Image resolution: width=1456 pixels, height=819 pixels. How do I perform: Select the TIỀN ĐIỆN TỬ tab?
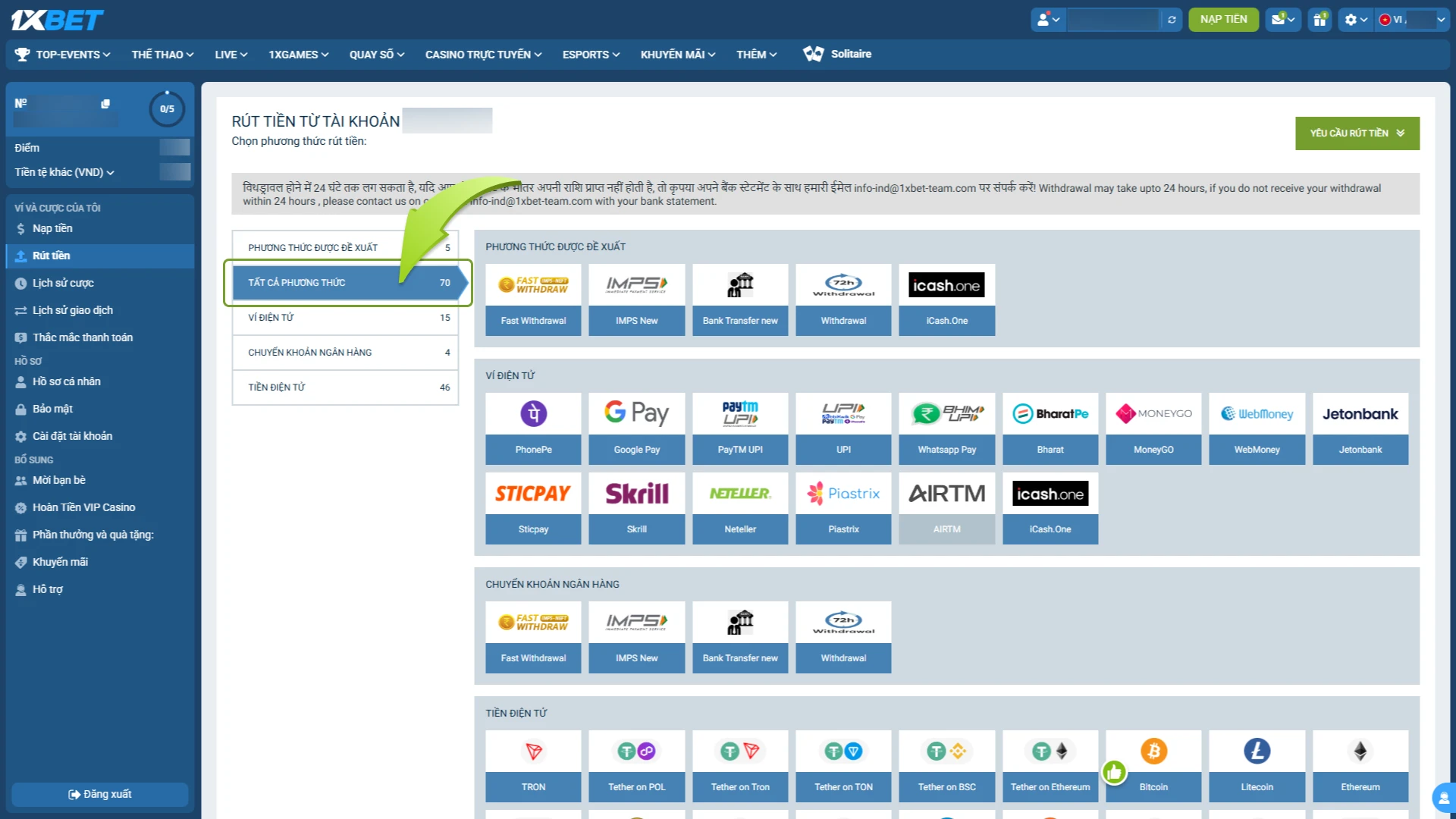click(345, 387)
